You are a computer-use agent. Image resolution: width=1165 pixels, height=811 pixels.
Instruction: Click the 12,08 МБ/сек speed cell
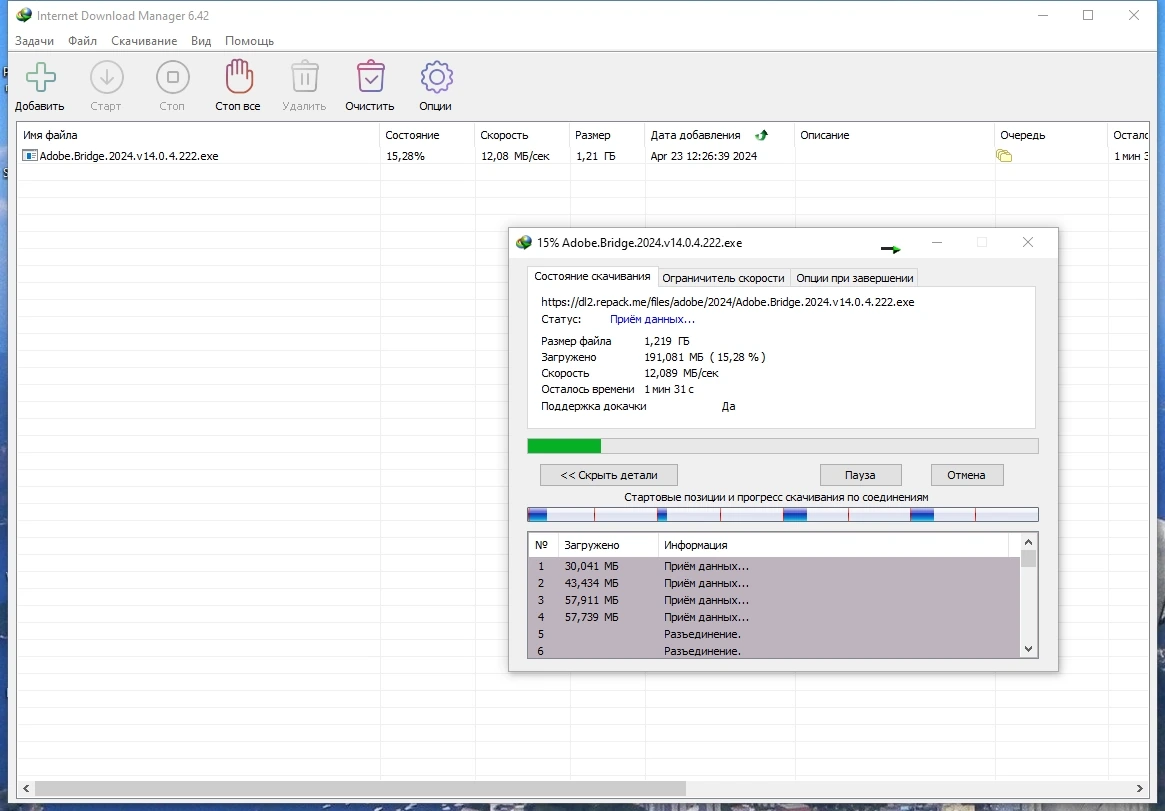pyautogui.click(x=516, y=156)
